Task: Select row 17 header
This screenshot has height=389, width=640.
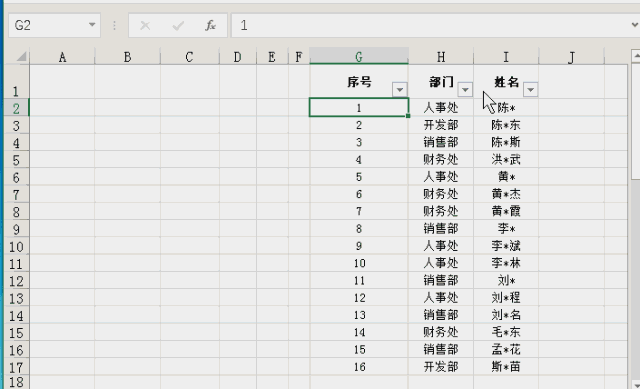Action: (16, 367)
